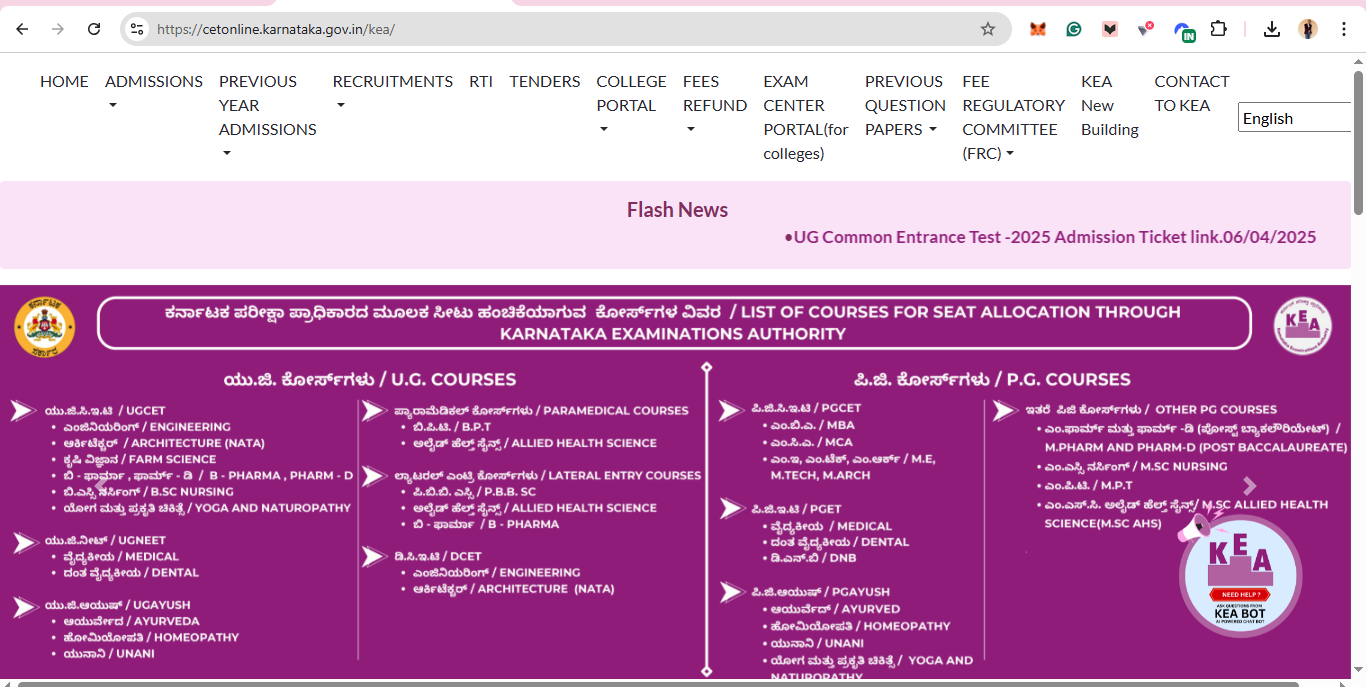The height and width of the screenshot is (687, 1366).
Task: Expand the ADMISSIONS dropdown menu
Action: 153,92
